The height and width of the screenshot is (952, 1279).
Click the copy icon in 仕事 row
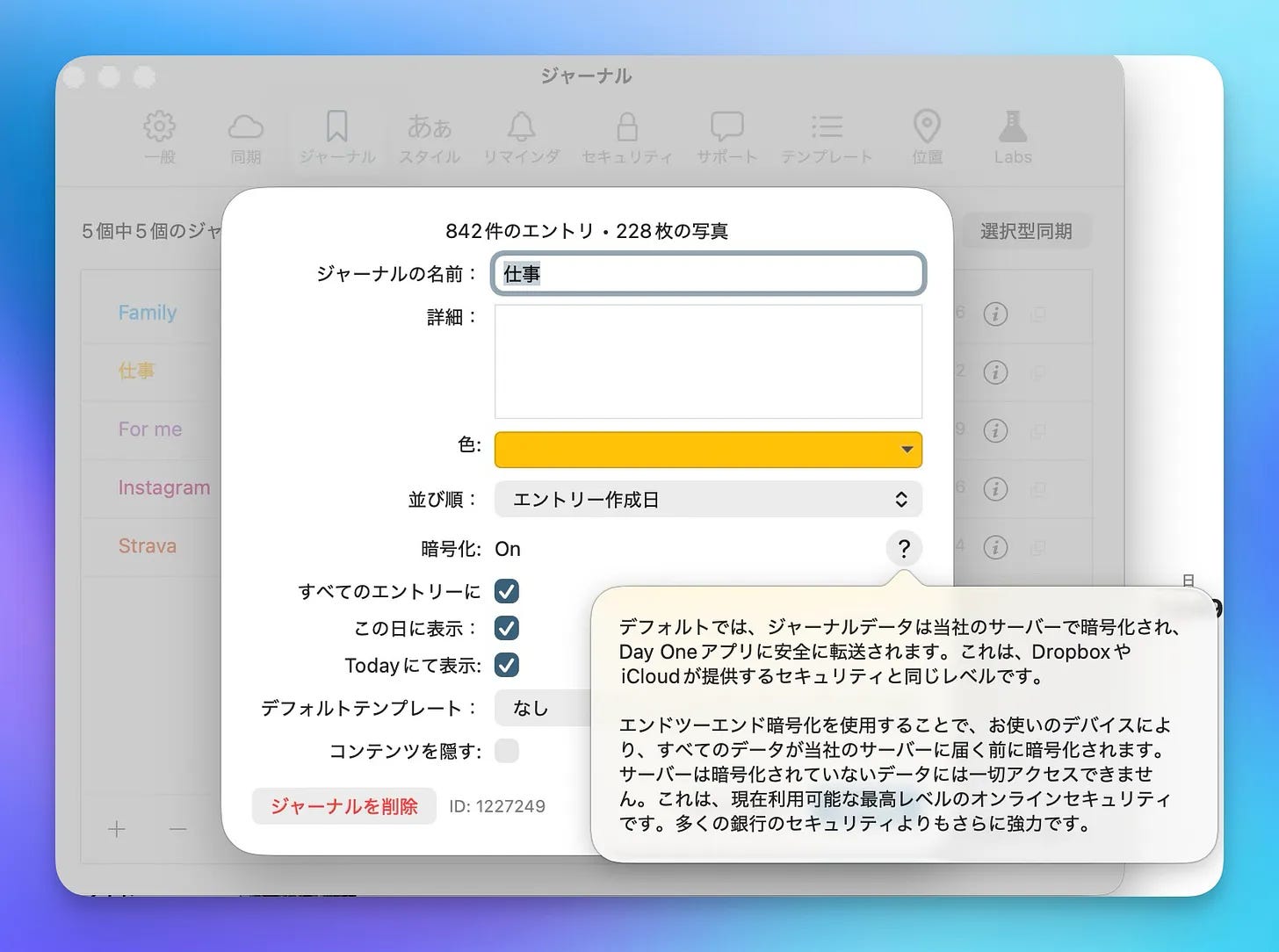tap(1037, 372)
